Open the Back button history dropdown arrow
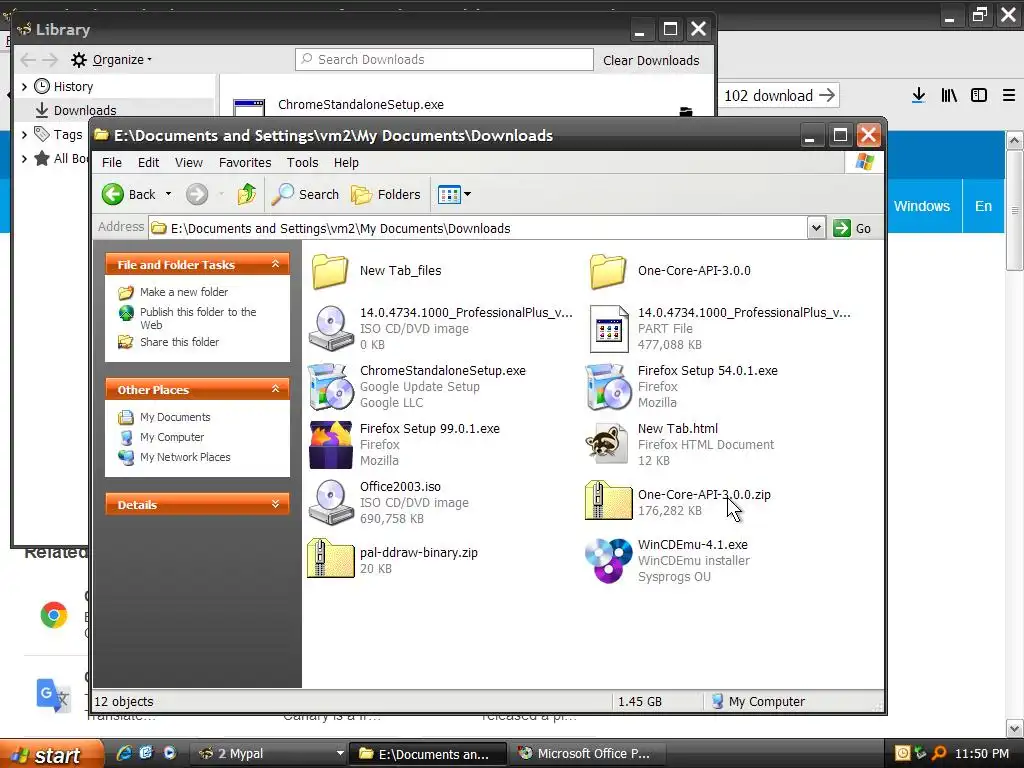 [168, 194]
